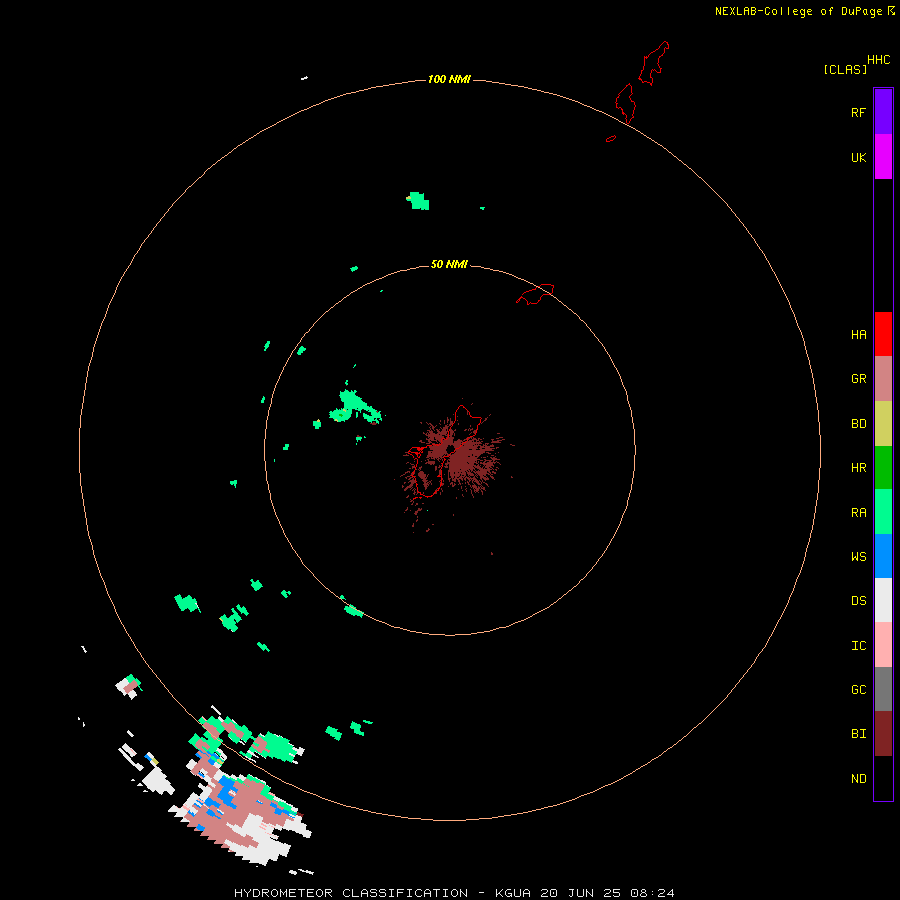Click the BD legend label

(858, 424)
